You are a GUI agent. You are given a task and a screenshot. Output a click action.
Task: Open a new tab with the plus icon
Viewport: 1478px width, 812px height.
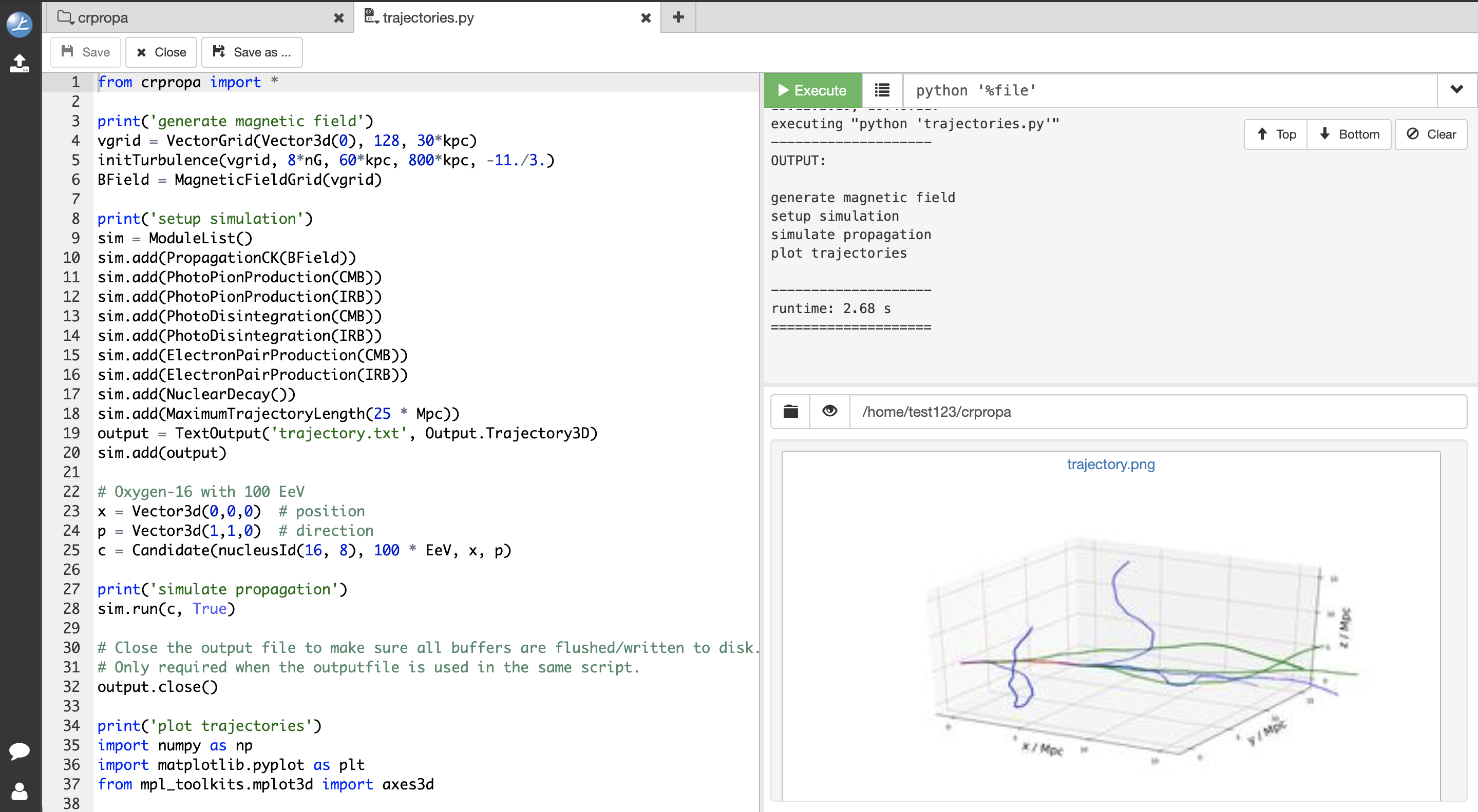pos(678,17)
